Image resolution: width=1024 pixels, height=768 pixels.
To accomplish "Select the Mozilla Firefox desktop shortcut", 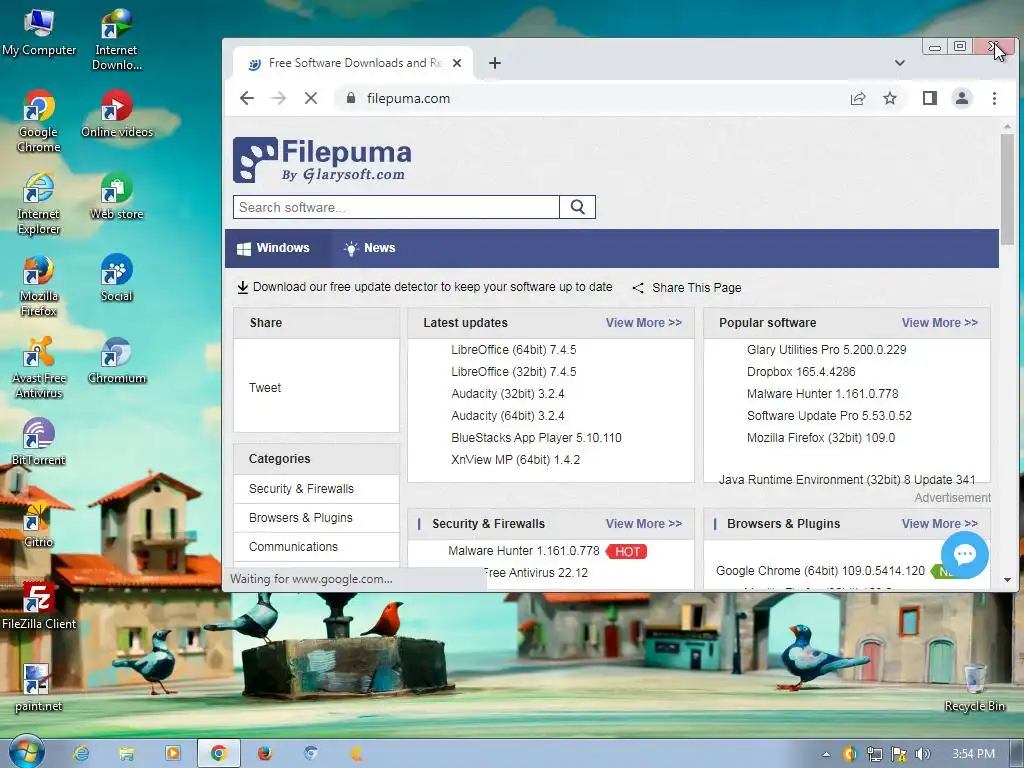I will pos(39,286).
